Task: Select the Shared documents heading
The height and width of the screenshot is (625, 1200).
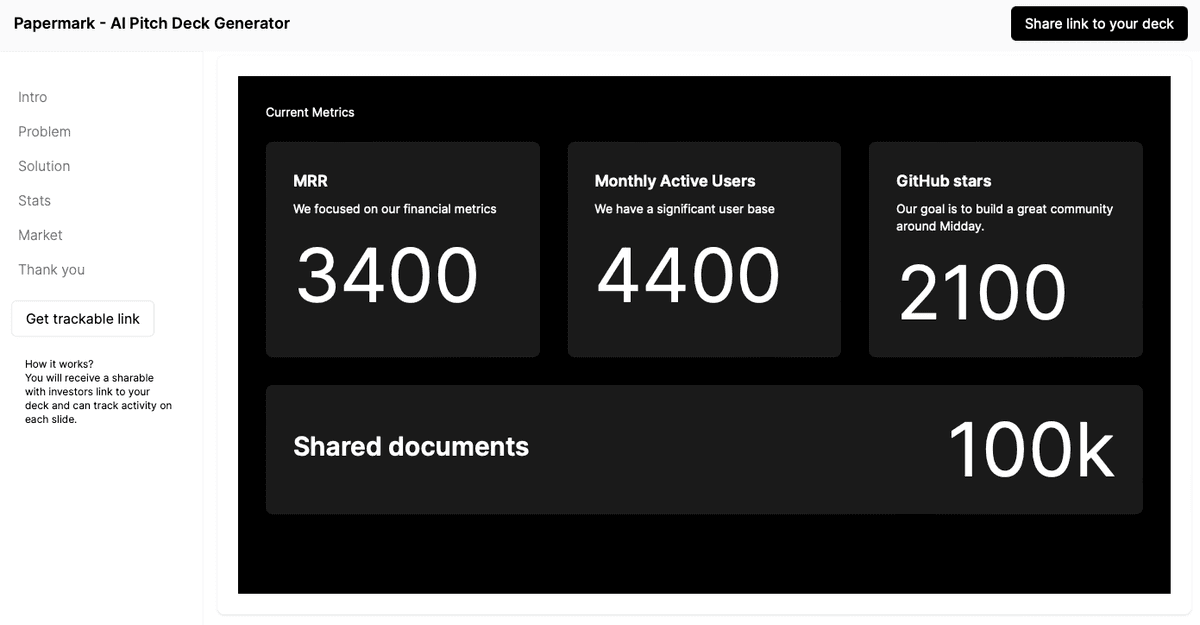Action: point(411,447)
